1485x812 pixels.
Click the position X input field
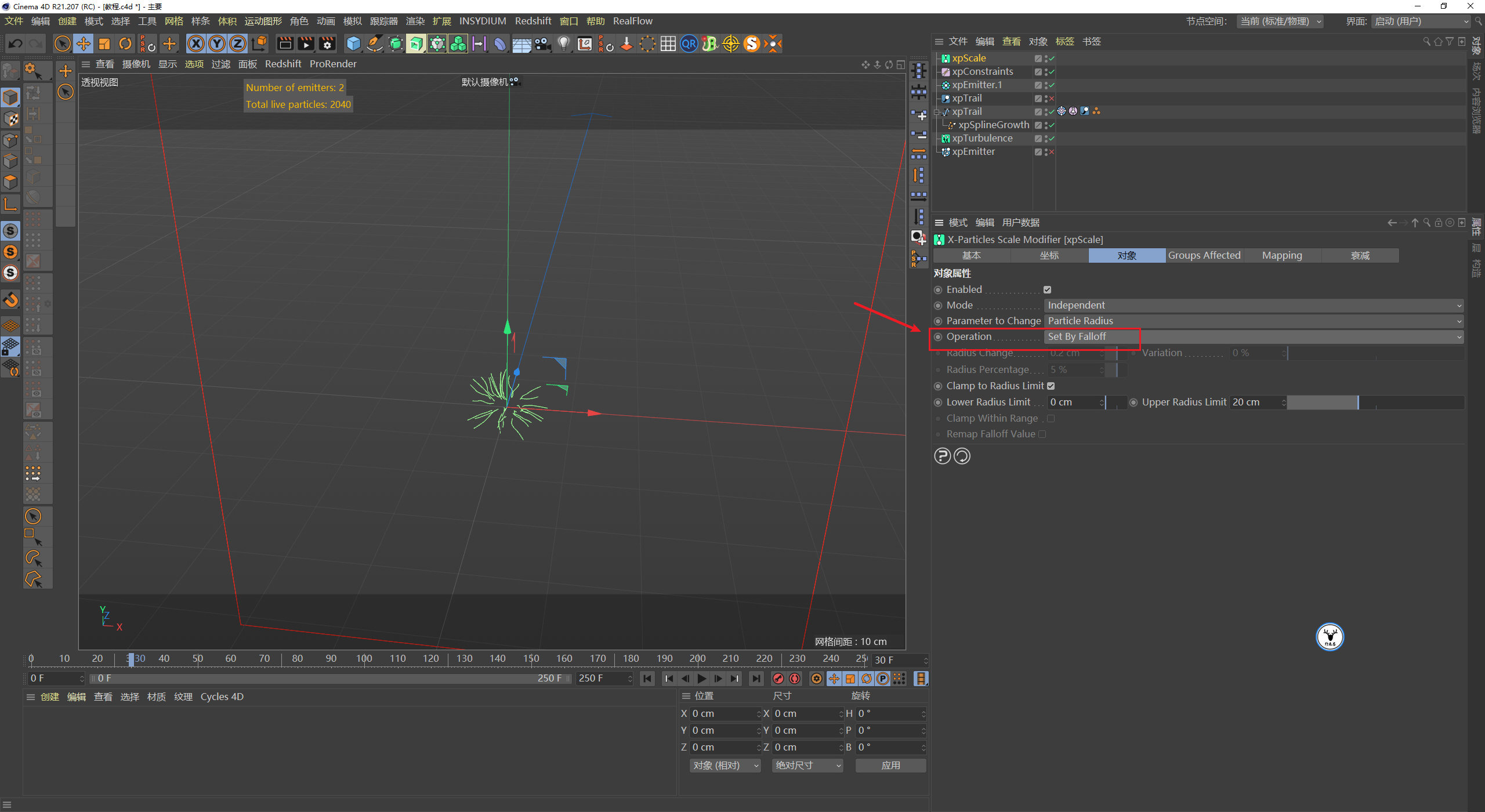coord(725,714)
